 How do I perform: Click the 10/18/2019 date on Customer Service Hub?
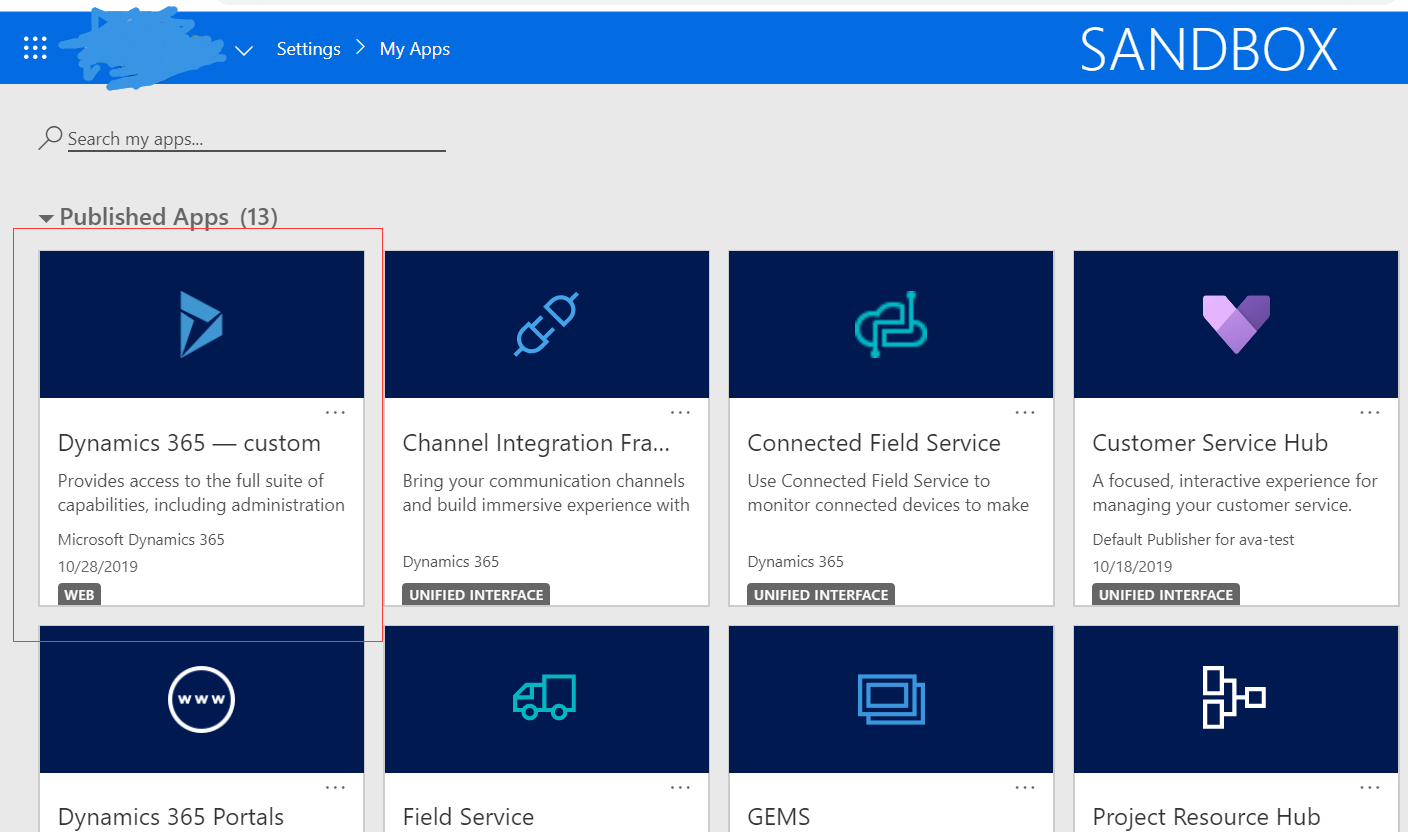click(x=1132, y=567)
